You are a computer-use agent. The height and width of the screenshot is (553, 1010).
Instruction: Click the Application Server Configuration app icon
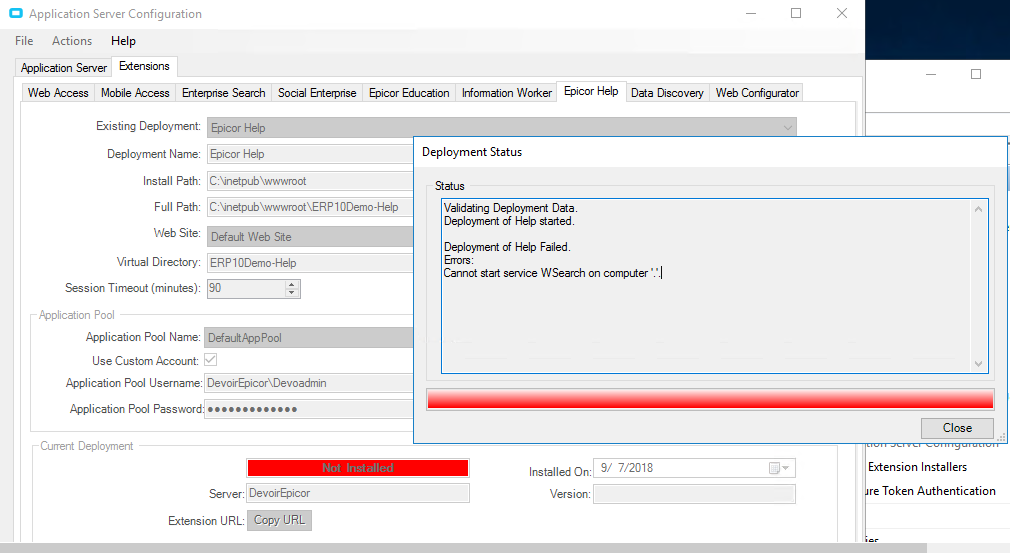click(x=15, y=14)
